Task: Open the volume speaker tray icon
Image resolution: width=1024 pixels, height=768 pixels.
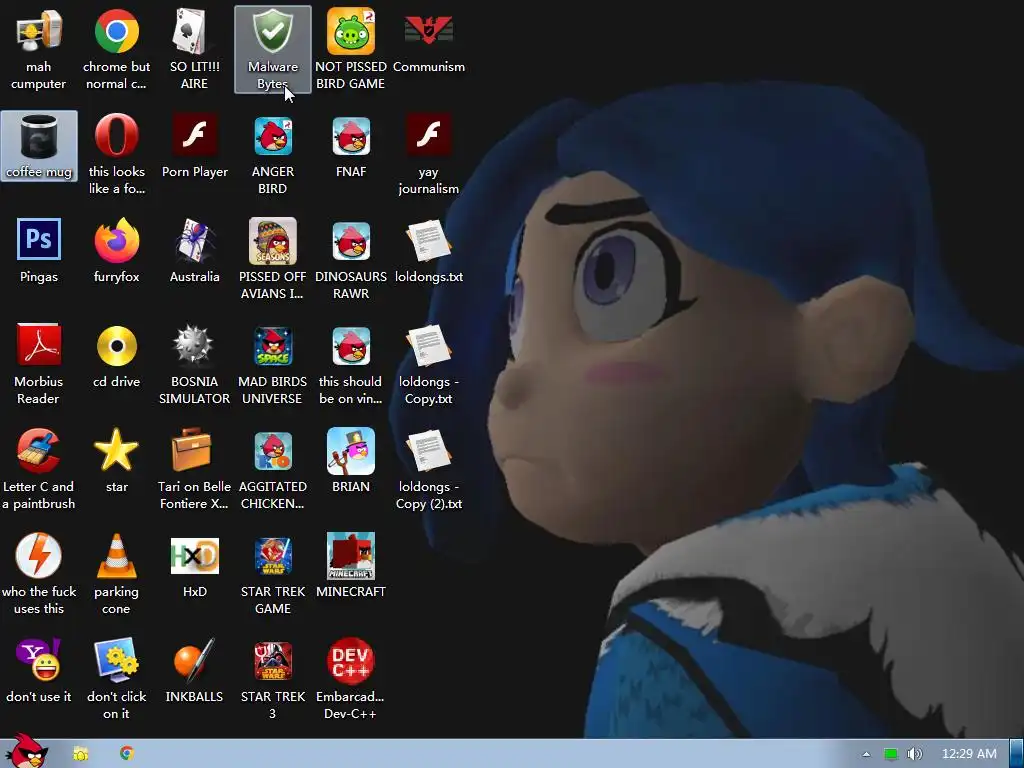Action: (x=915, y=754)
